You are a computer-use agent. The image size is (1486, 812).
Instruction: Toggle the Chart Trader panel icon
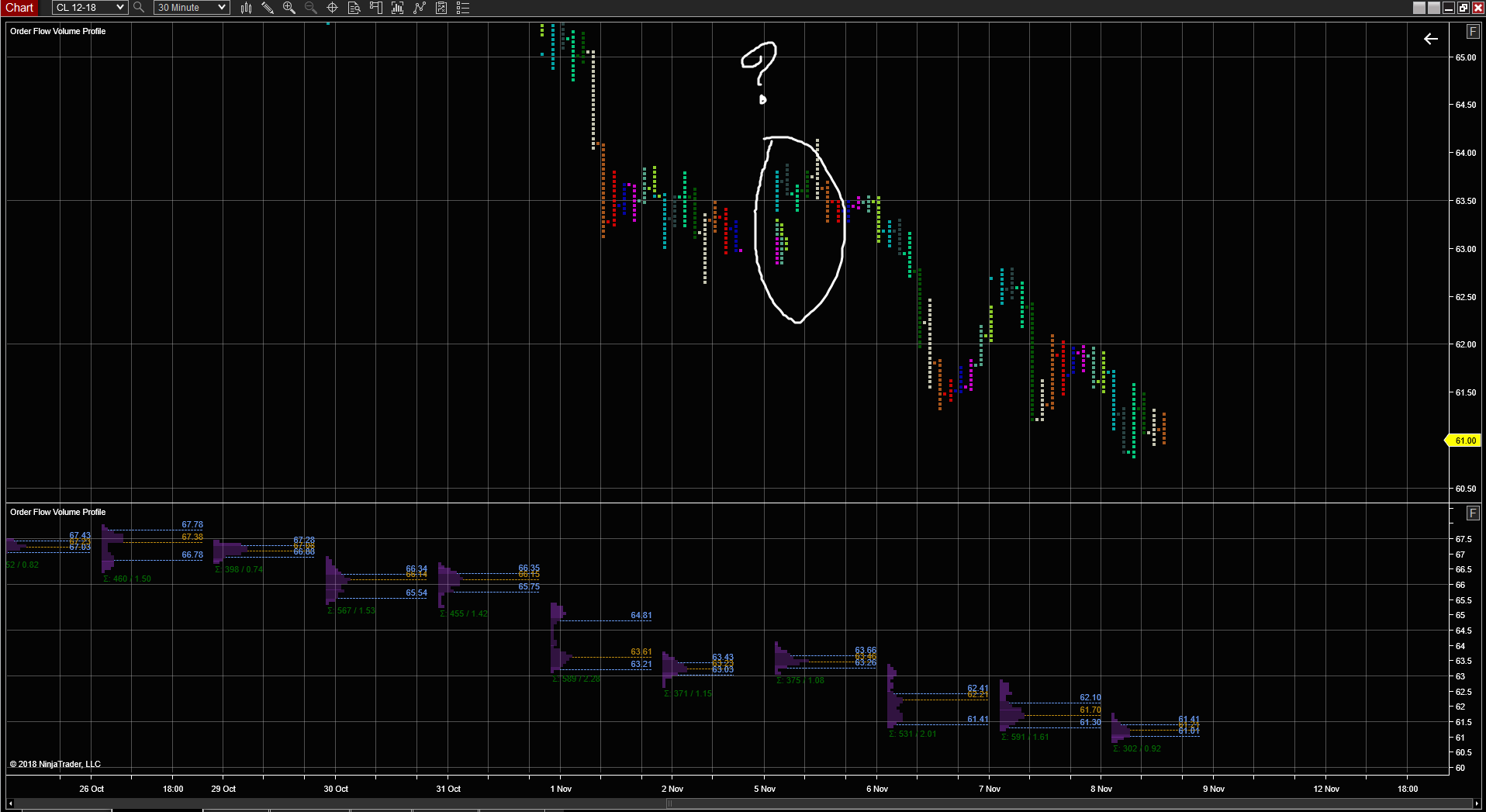pyautogui.click(x=376, y=8)
